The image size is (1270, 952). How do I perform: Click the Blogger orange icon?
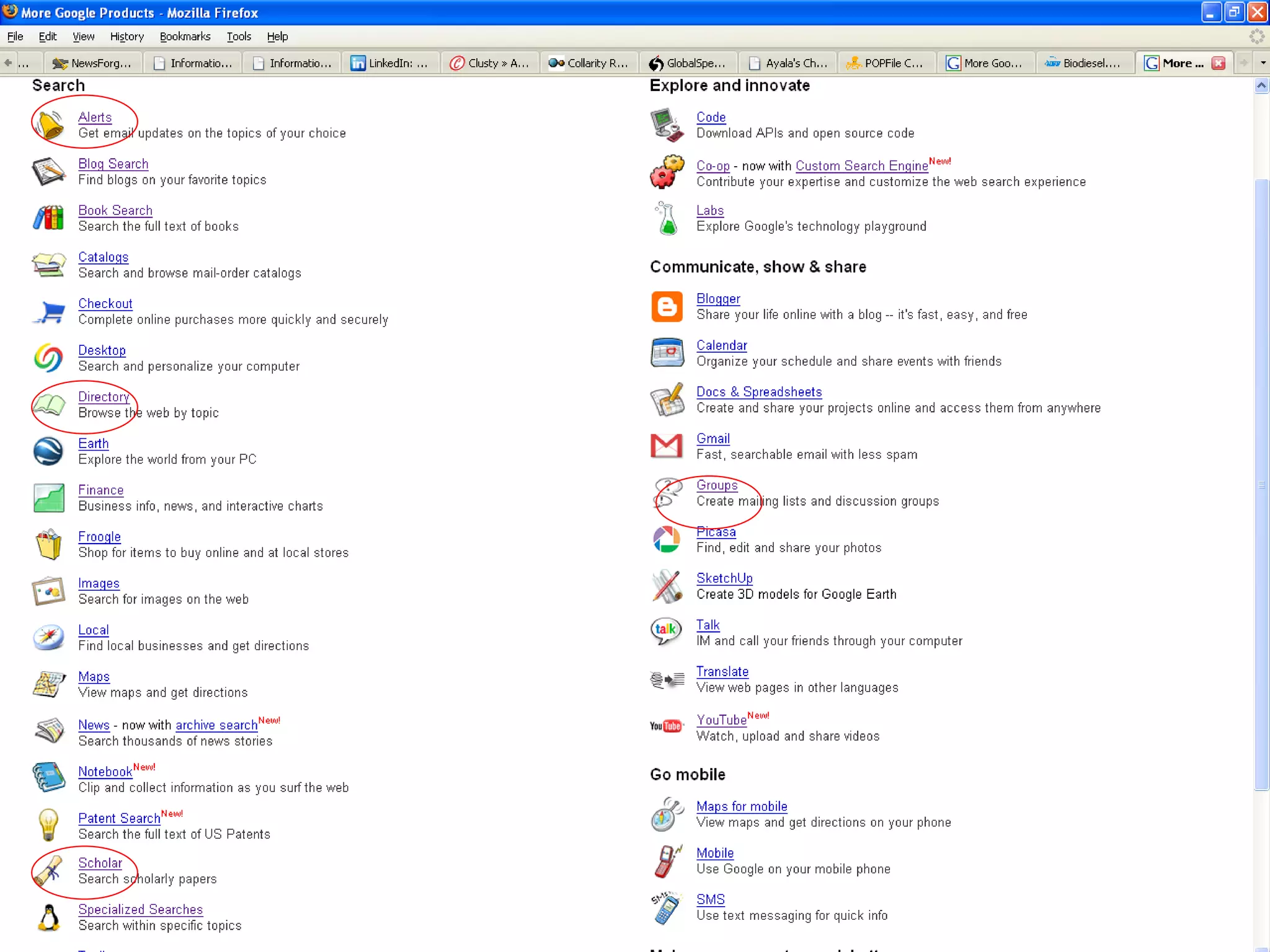pos(667,307)
